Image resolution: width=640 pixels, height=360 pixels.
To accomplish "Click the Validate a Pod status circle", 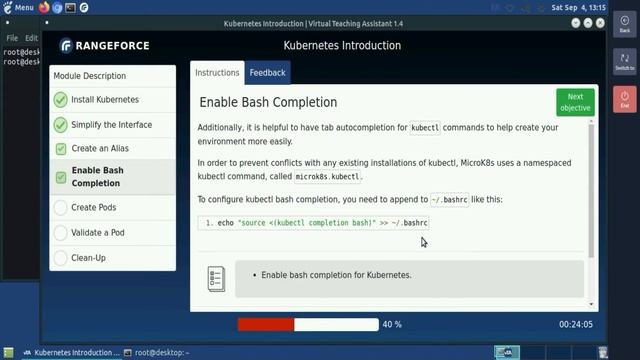I will tap(60, 233).
